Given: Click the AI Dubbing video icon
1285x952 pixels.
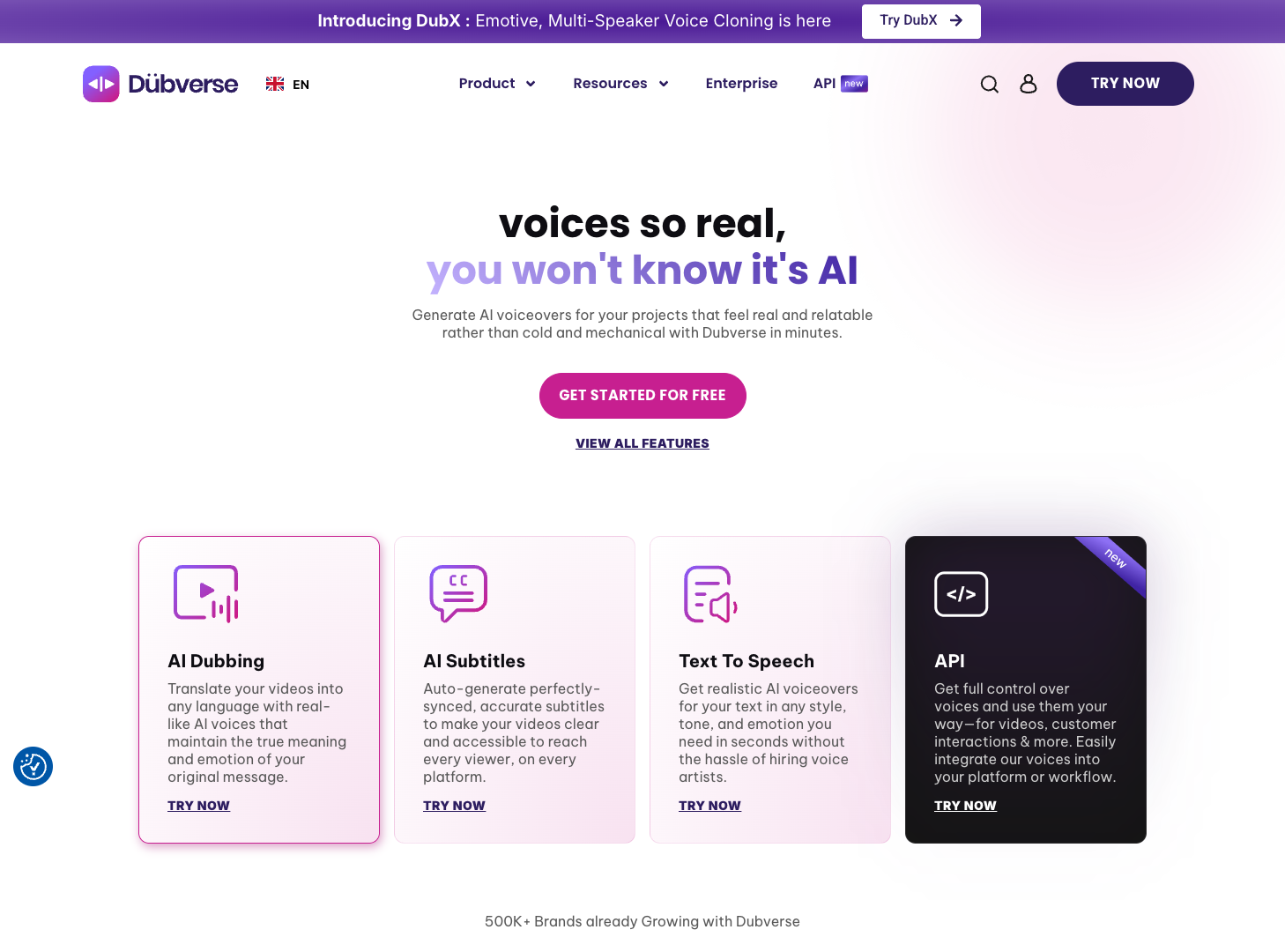Looking at the screenshot, I should 206,593.
